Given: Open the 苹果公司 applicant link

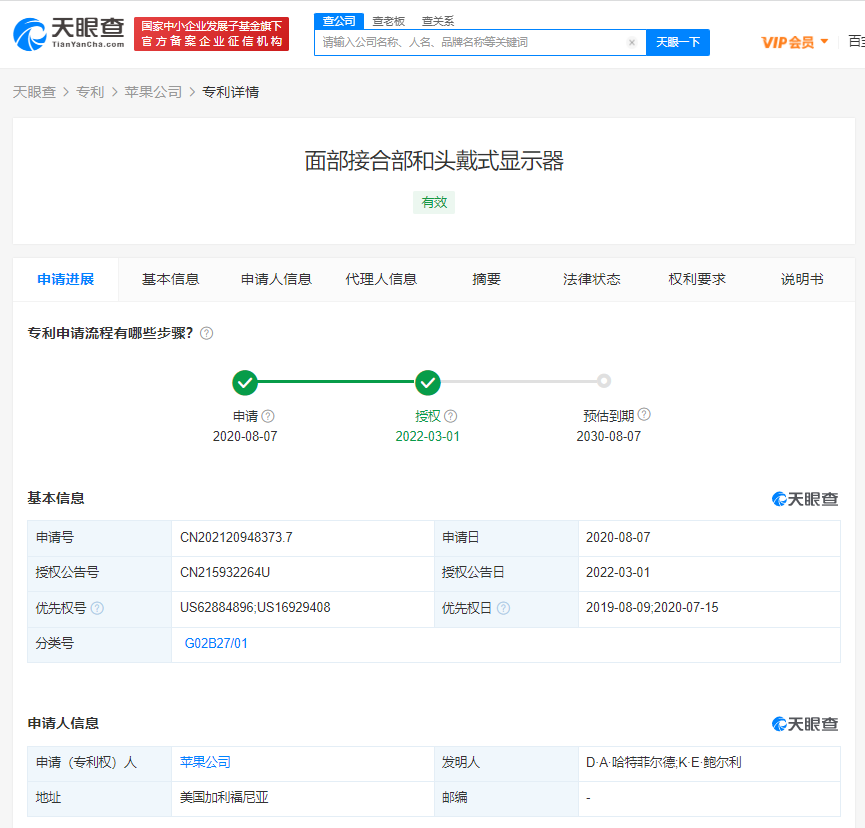Looking at the screenshot, I should click(x=205, y=762).
